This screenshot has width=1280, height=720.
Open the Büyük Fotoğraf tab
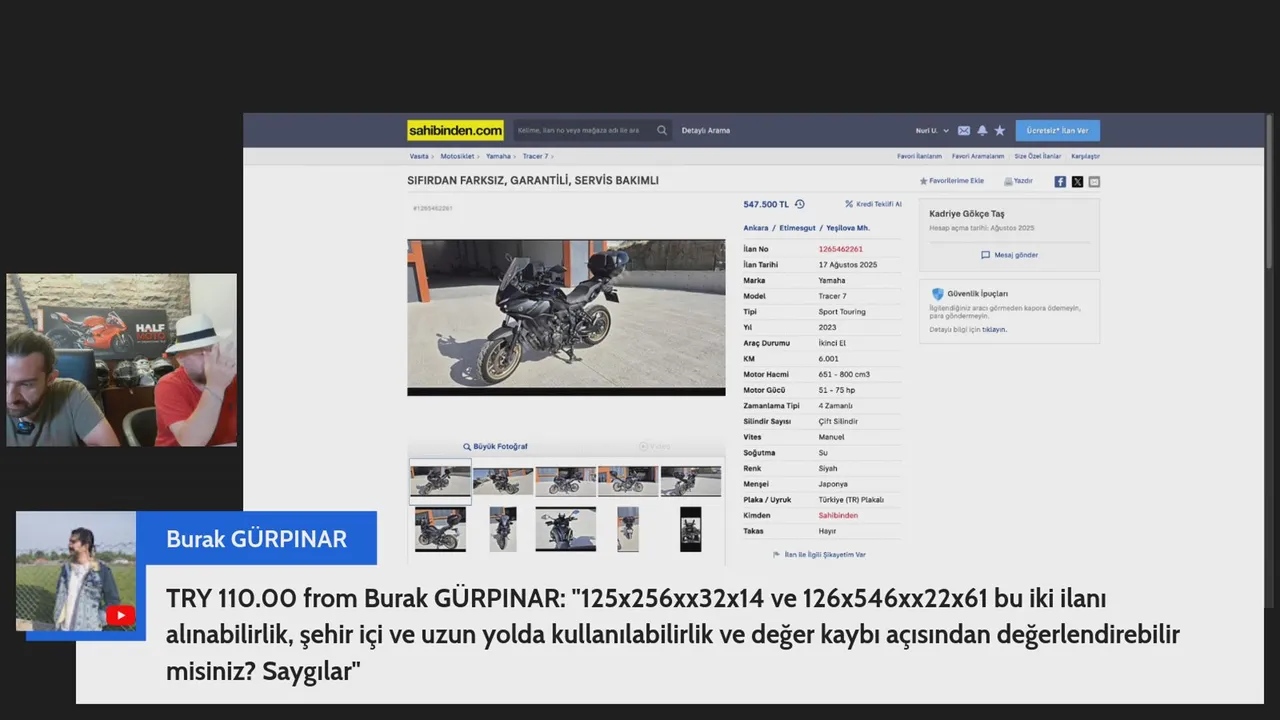click(495, 446)
